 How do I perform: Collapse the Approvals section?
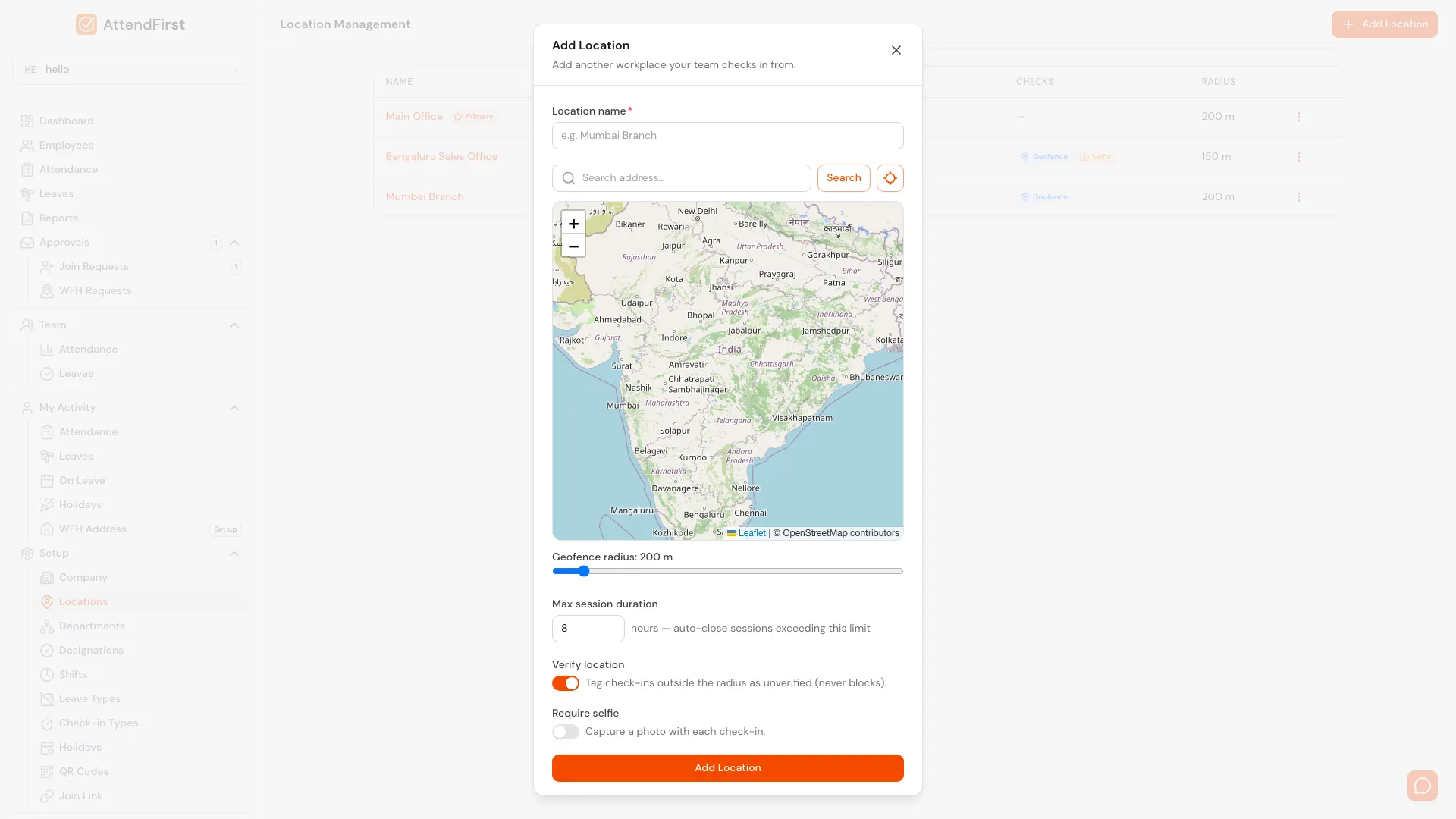tap(234, 243)
